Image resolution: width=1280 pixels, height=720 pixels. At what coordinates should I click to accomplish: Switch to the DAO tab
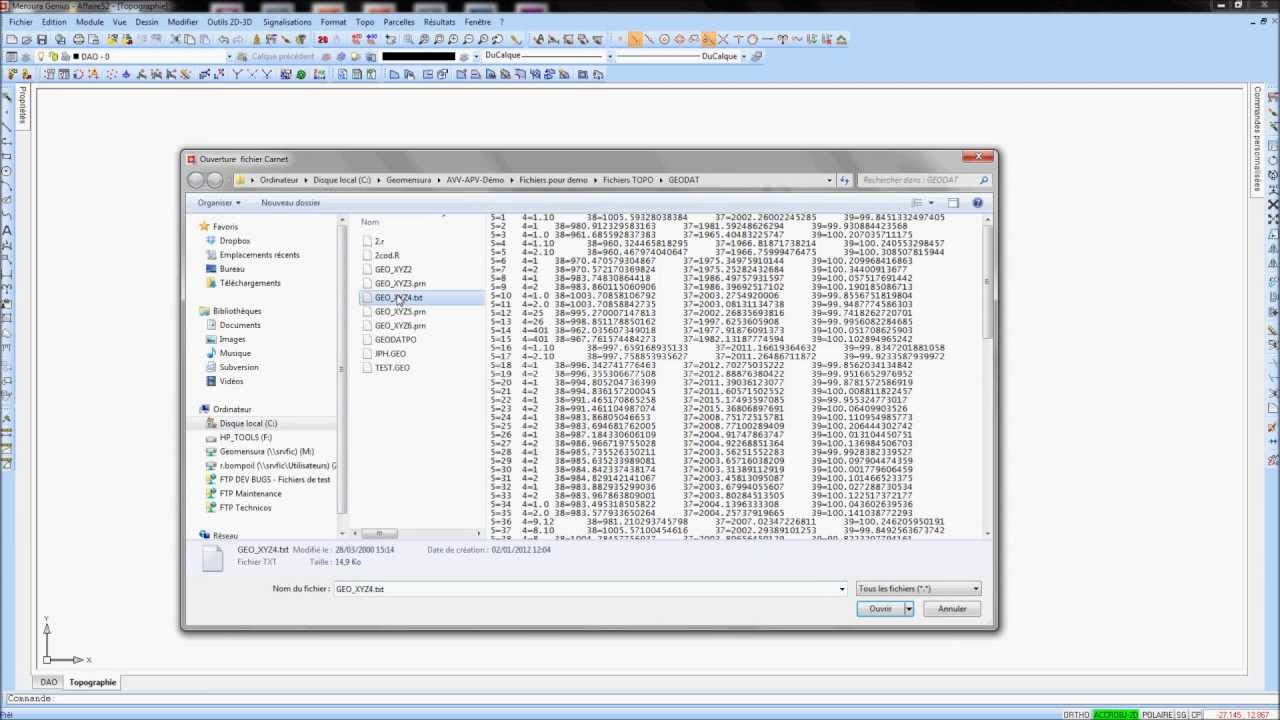click(x=48, y=682)
